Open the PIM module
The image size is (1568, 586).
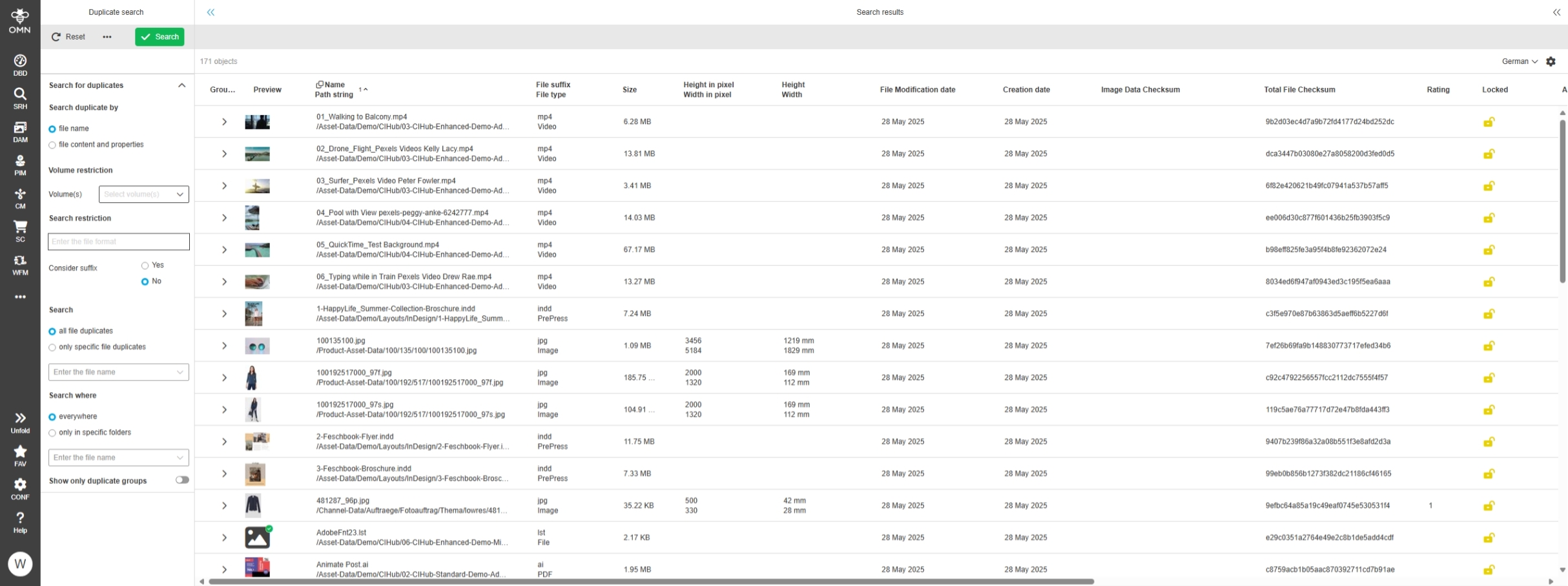click(20, 165)
